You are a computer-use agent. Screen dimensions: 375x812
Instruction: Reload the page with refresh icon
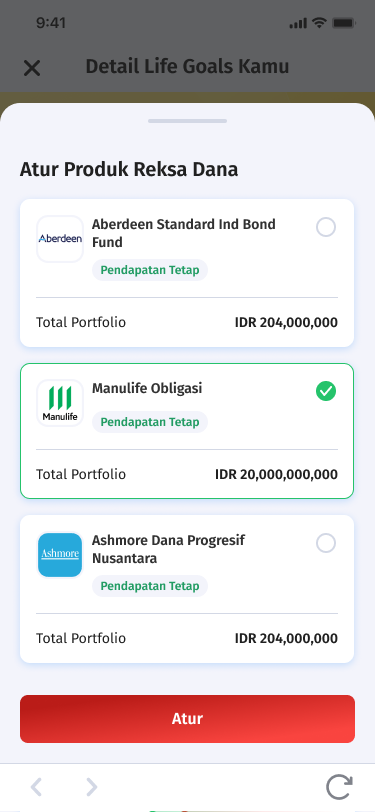[340, 787]
